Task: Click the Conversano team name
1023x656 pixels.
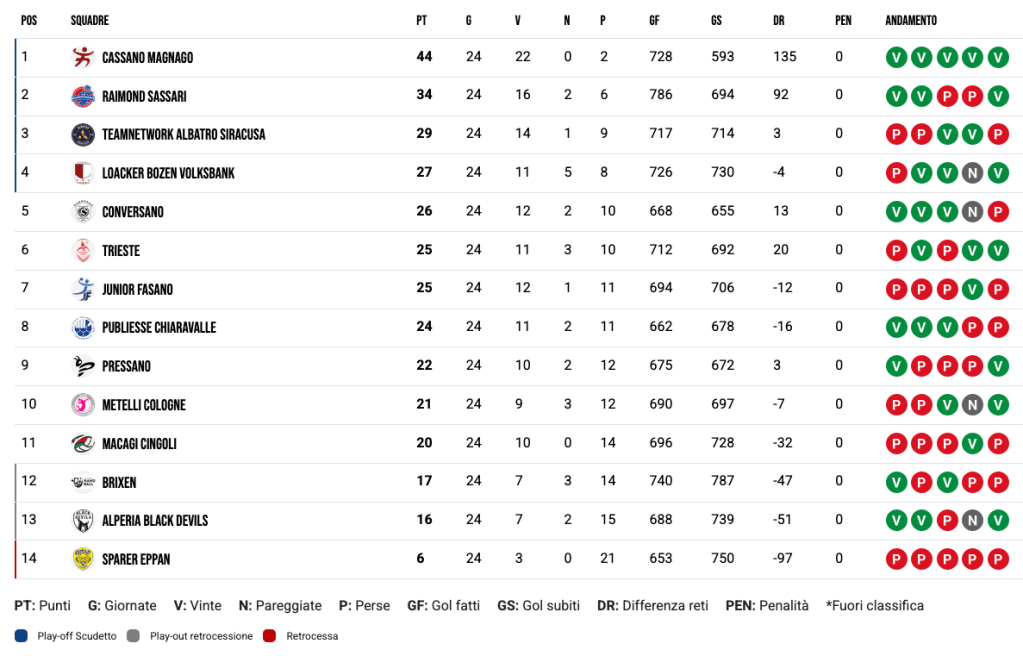Action: click(133, 212)
